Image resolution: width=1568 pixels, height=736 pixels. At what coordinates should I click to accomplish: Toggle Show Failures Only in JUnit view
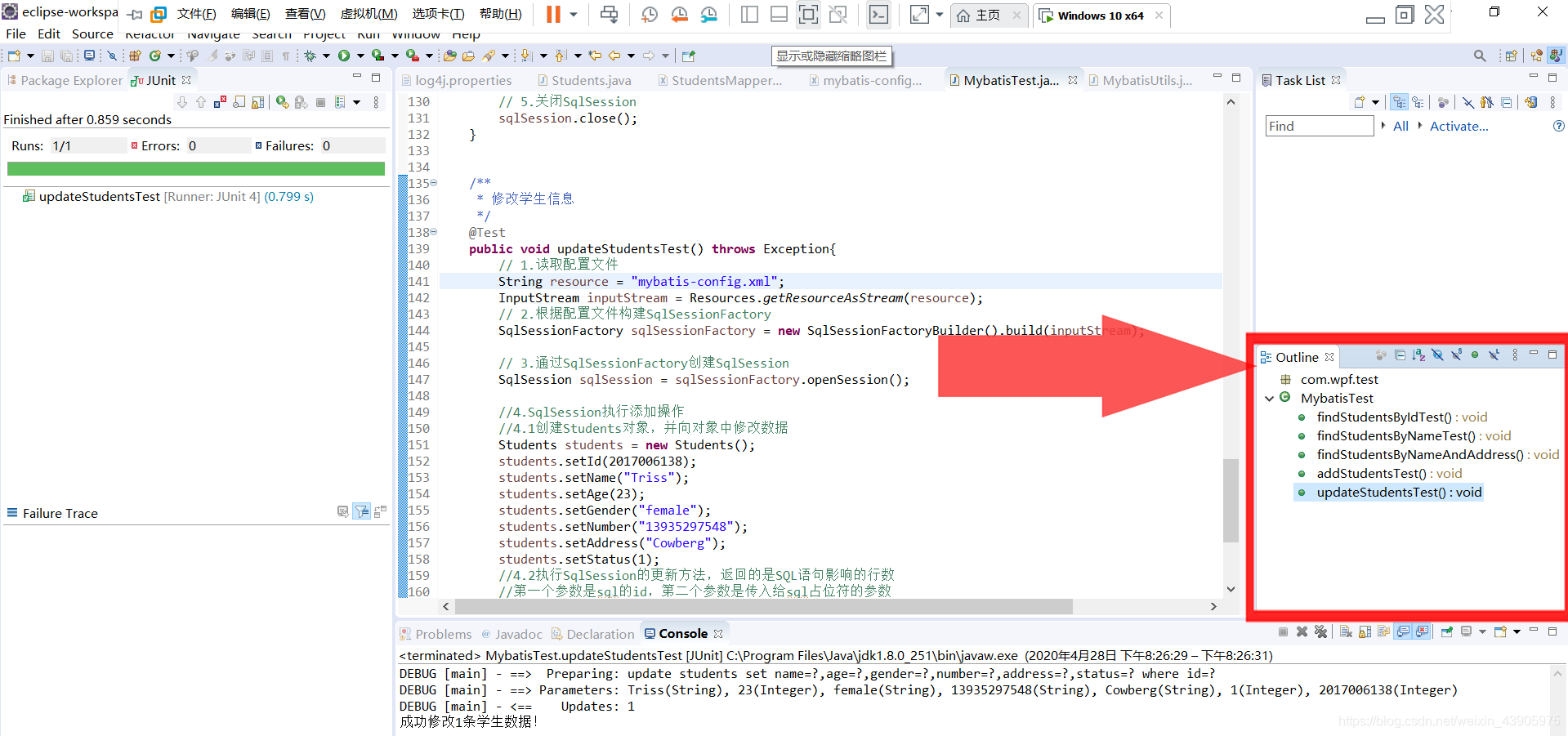pyautogui.click(x=220, y=102)
